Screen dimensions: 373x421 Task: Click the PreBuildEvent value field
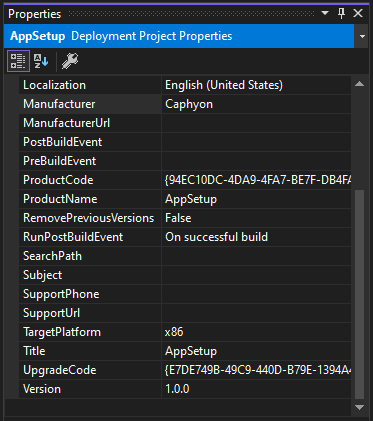(256, 161)
